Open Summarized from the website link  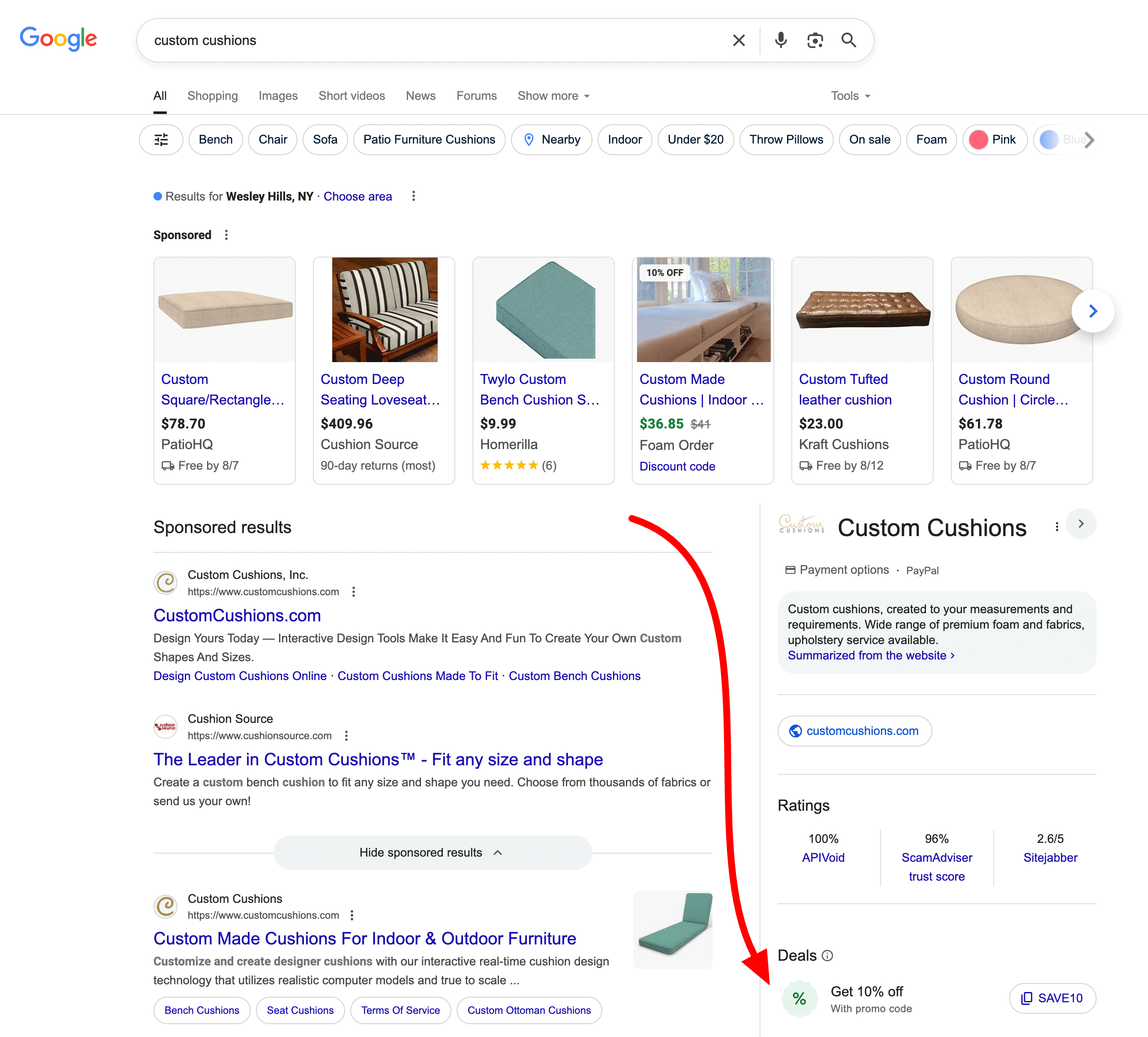871,656
